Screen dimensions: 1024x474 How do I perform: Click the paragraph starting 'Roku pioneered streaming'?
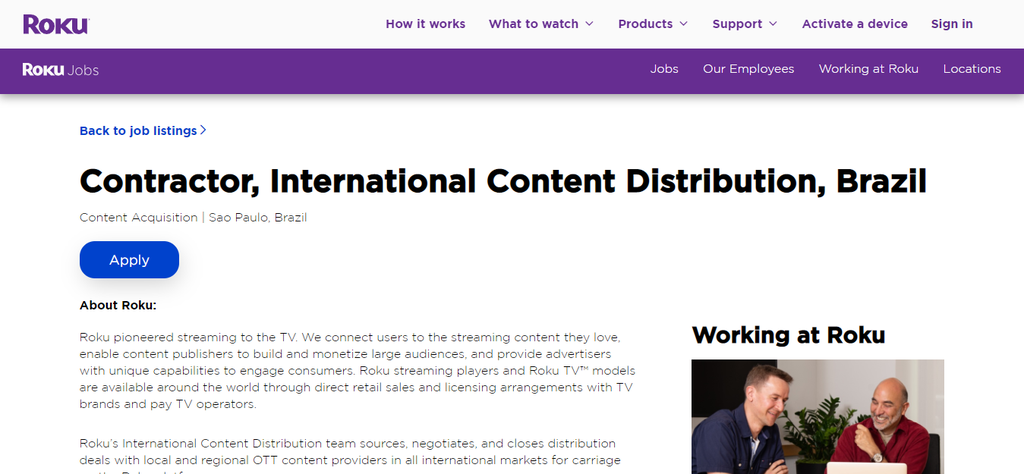[357, 371]
